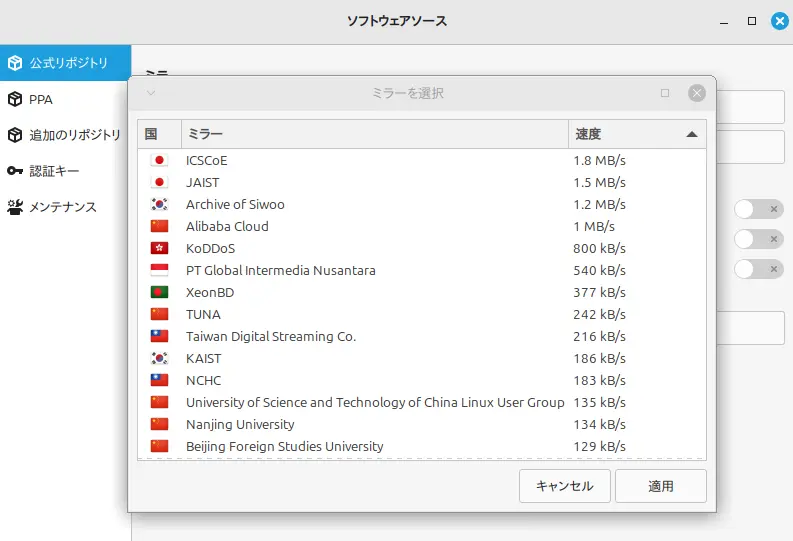Open the dialog menu chevron in ミラーを選択 titlebar

pyautogui.click(x=151, y=93)
